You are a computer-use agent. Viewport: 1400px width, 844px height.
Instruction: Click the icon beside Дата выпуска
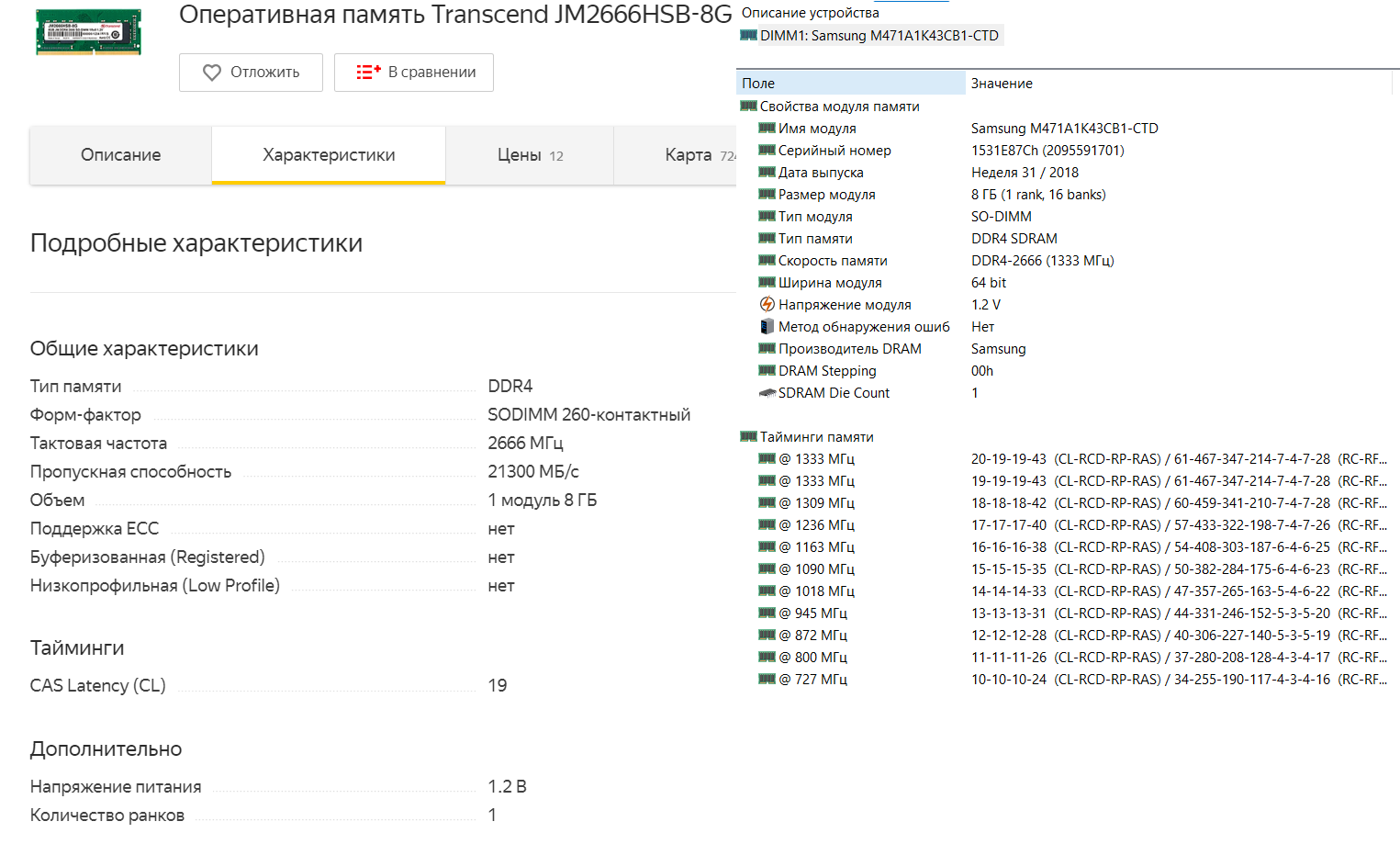tap(767, 172)
